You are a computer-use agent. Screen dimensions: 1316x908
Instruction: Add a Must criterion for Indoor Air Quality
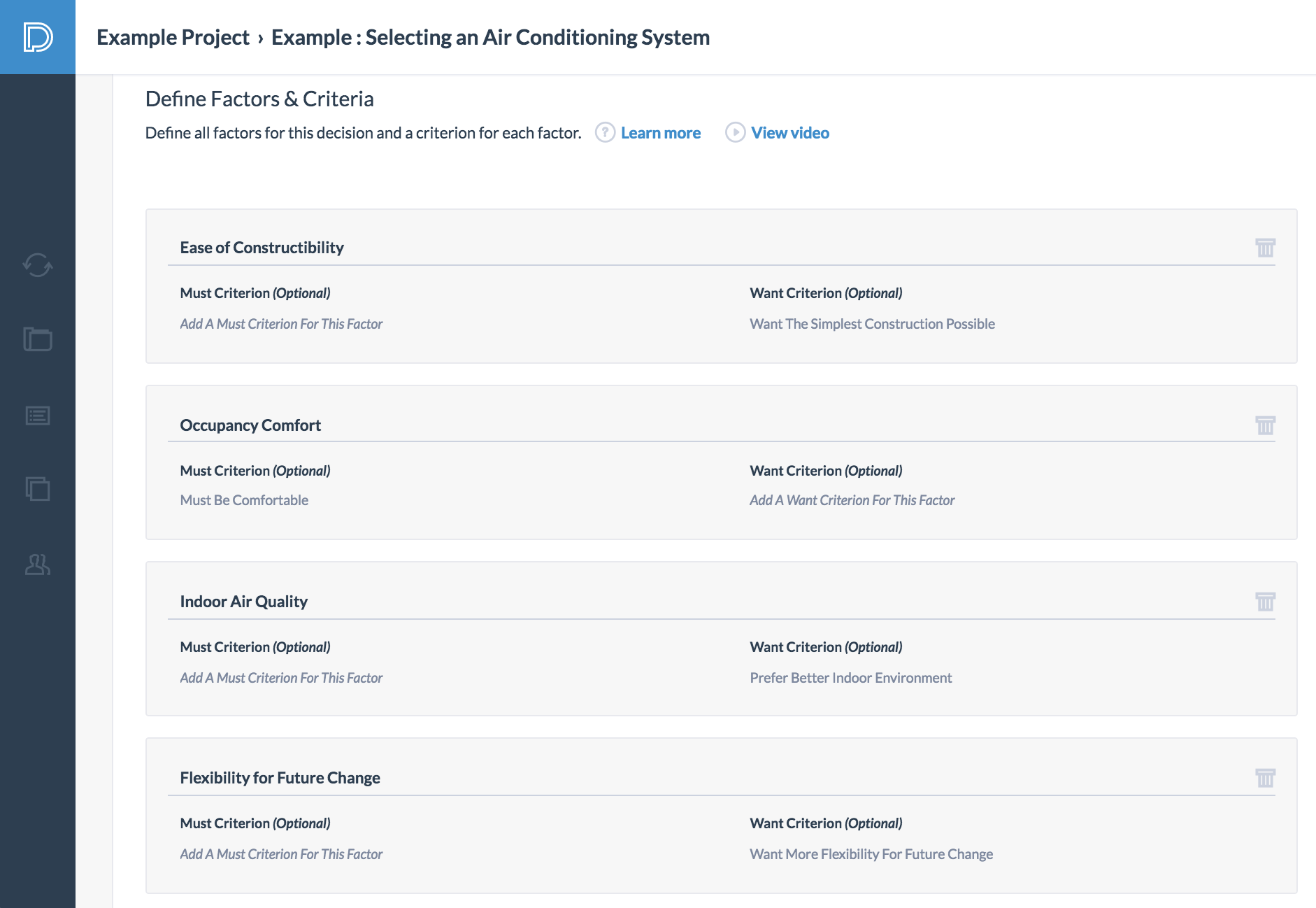click(281, 678)
